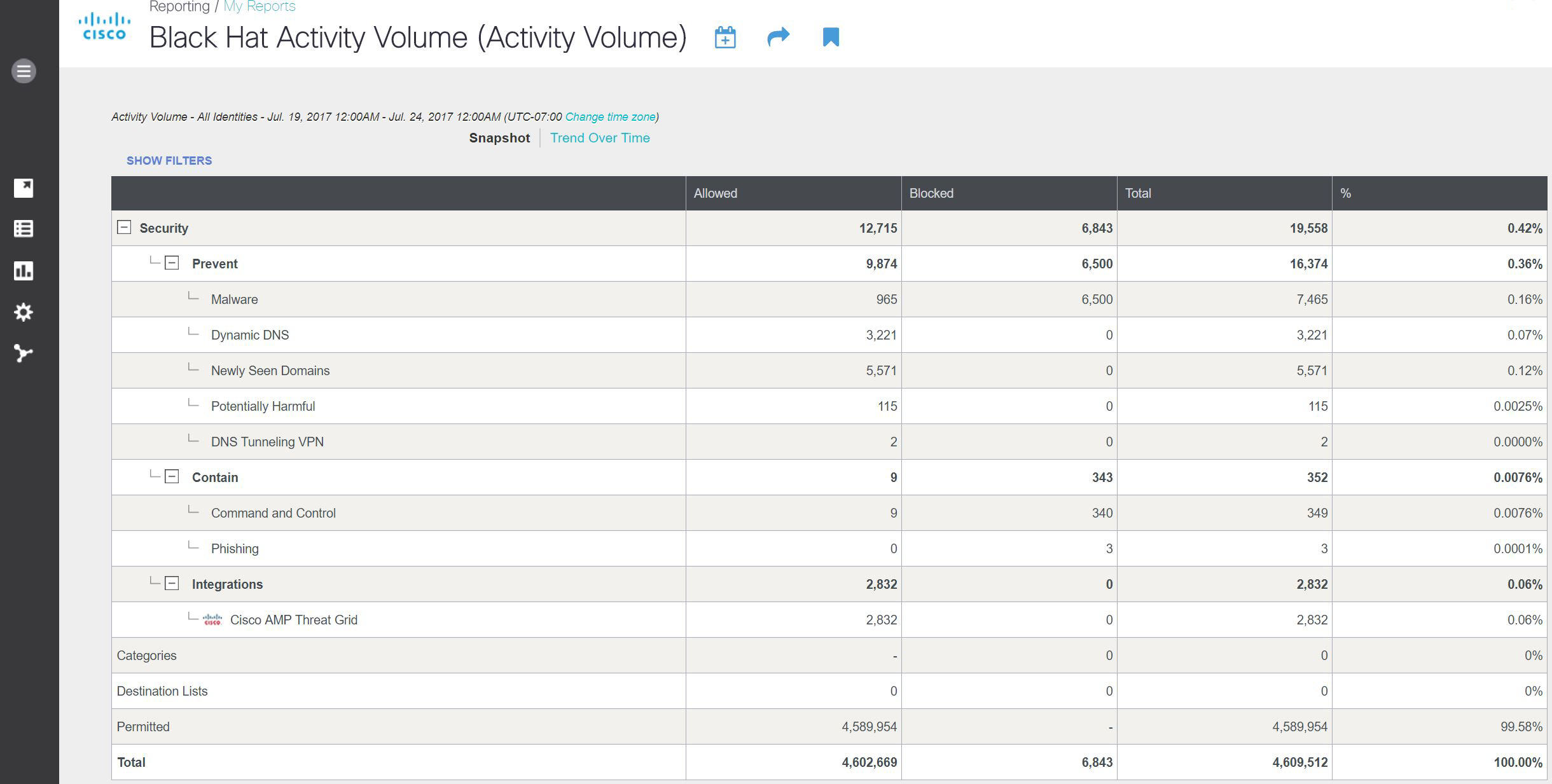Click the schedule report calendar icon

coord(725,38)
